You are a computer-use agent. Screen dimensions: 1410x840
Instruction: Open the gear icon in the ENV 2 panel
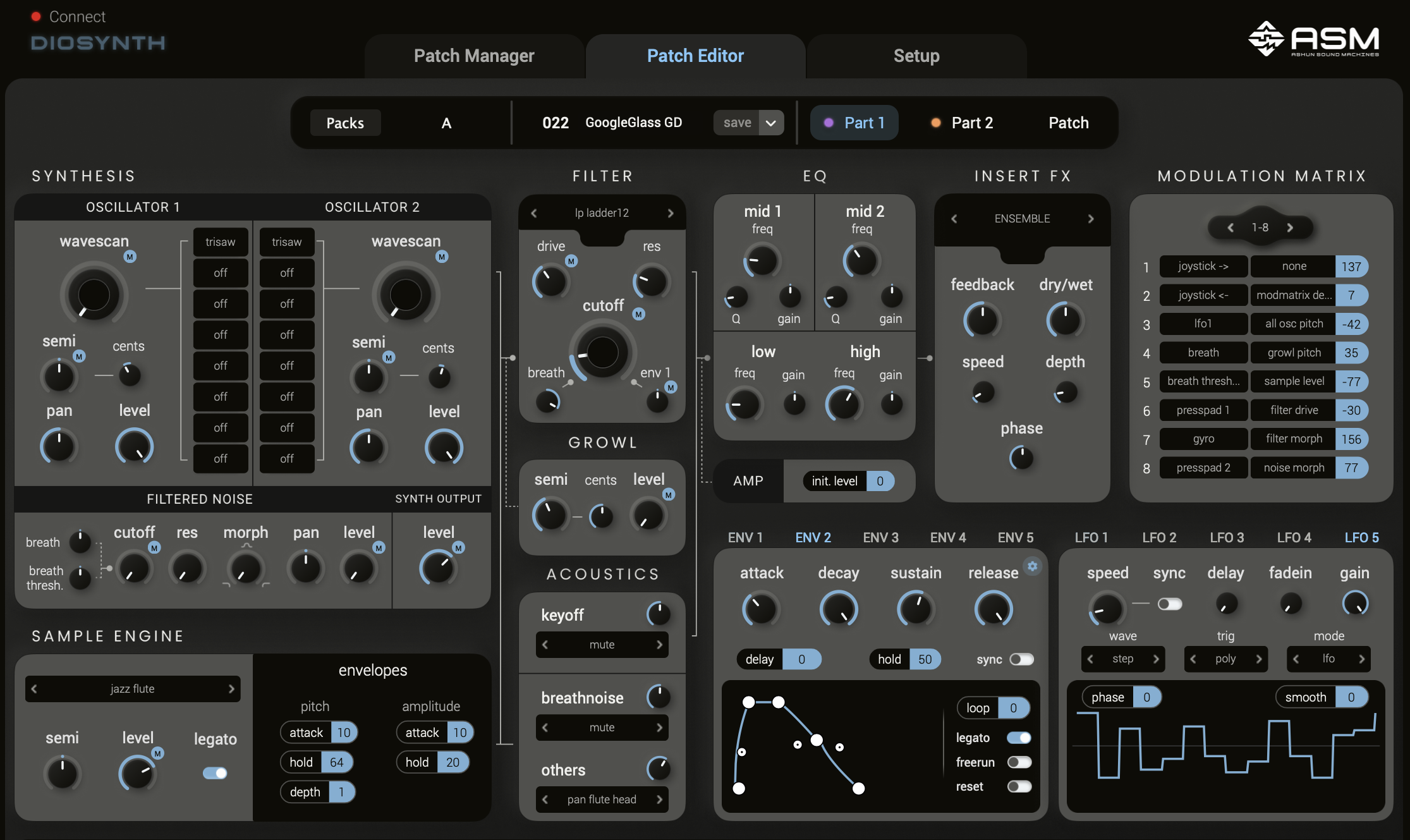(1033, 567)
